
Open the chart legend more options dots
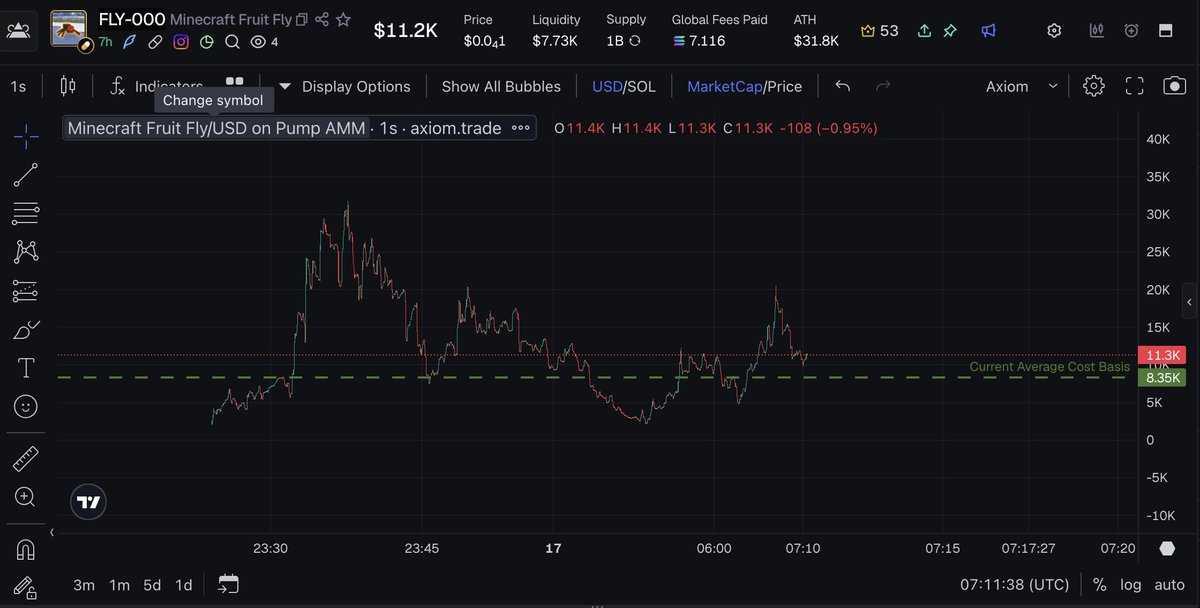(x=521, y=128)
